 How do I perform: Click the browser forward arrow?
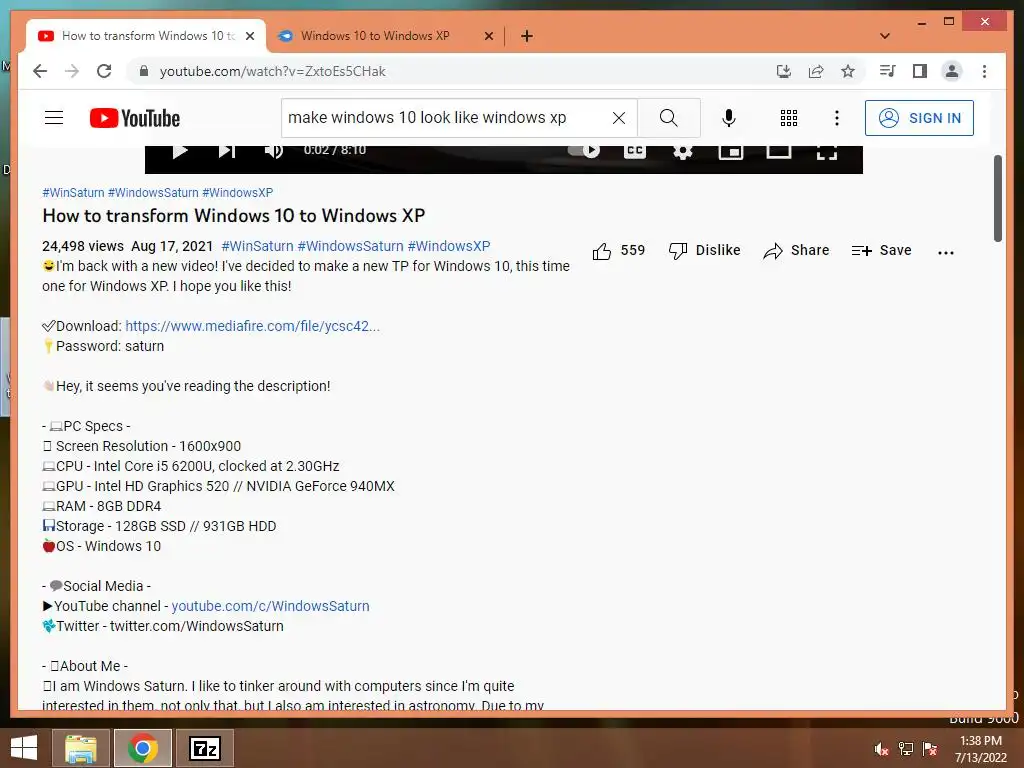click(x=72, y=71)
